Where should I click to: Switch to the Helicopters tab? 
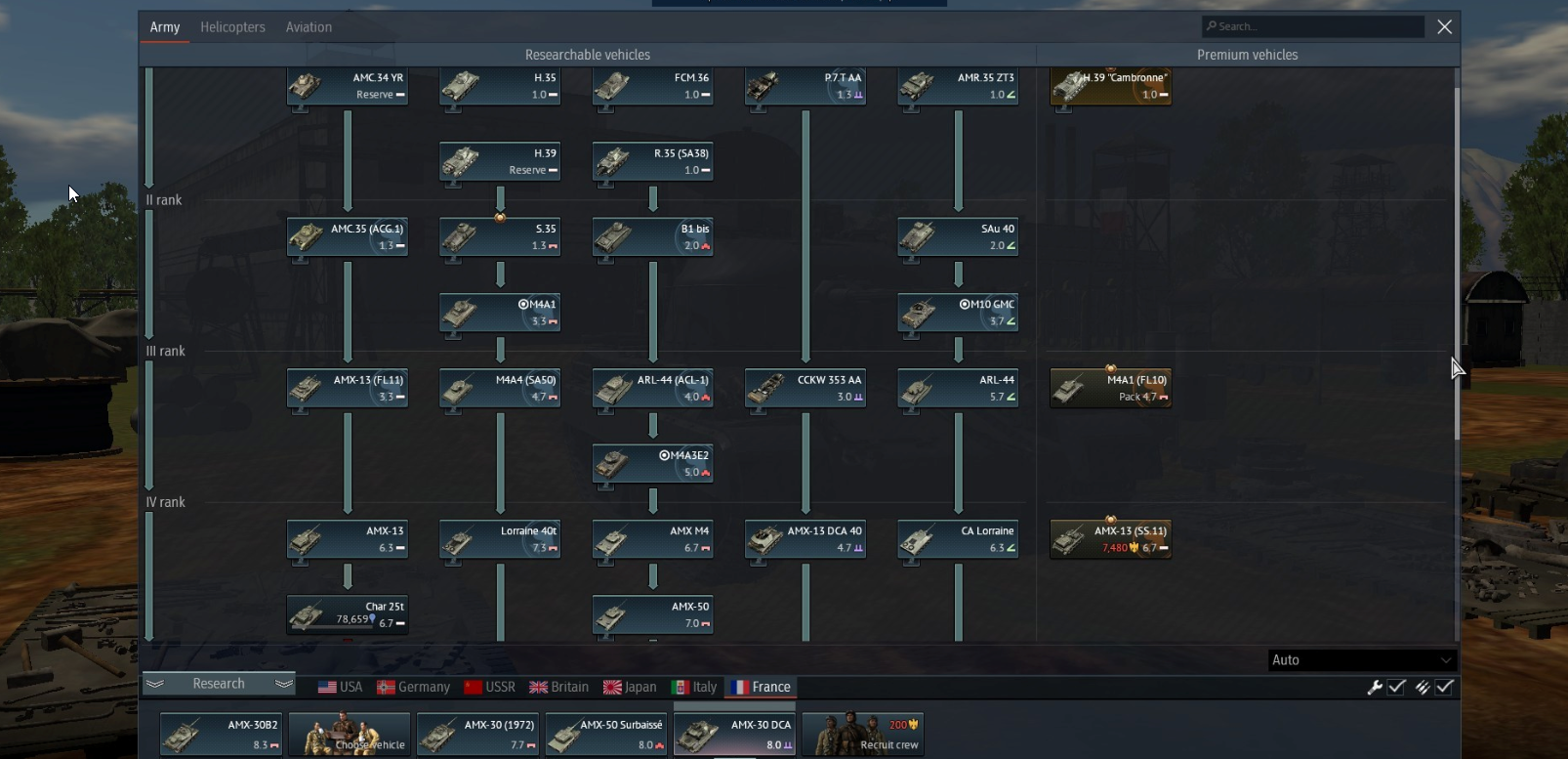[232, 27]
